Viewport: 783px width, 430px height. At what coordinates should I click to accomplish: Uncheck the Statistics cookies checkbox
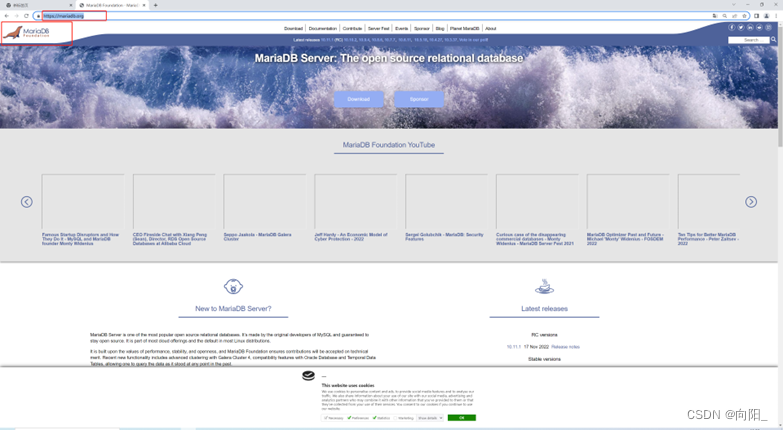point(375,418)
